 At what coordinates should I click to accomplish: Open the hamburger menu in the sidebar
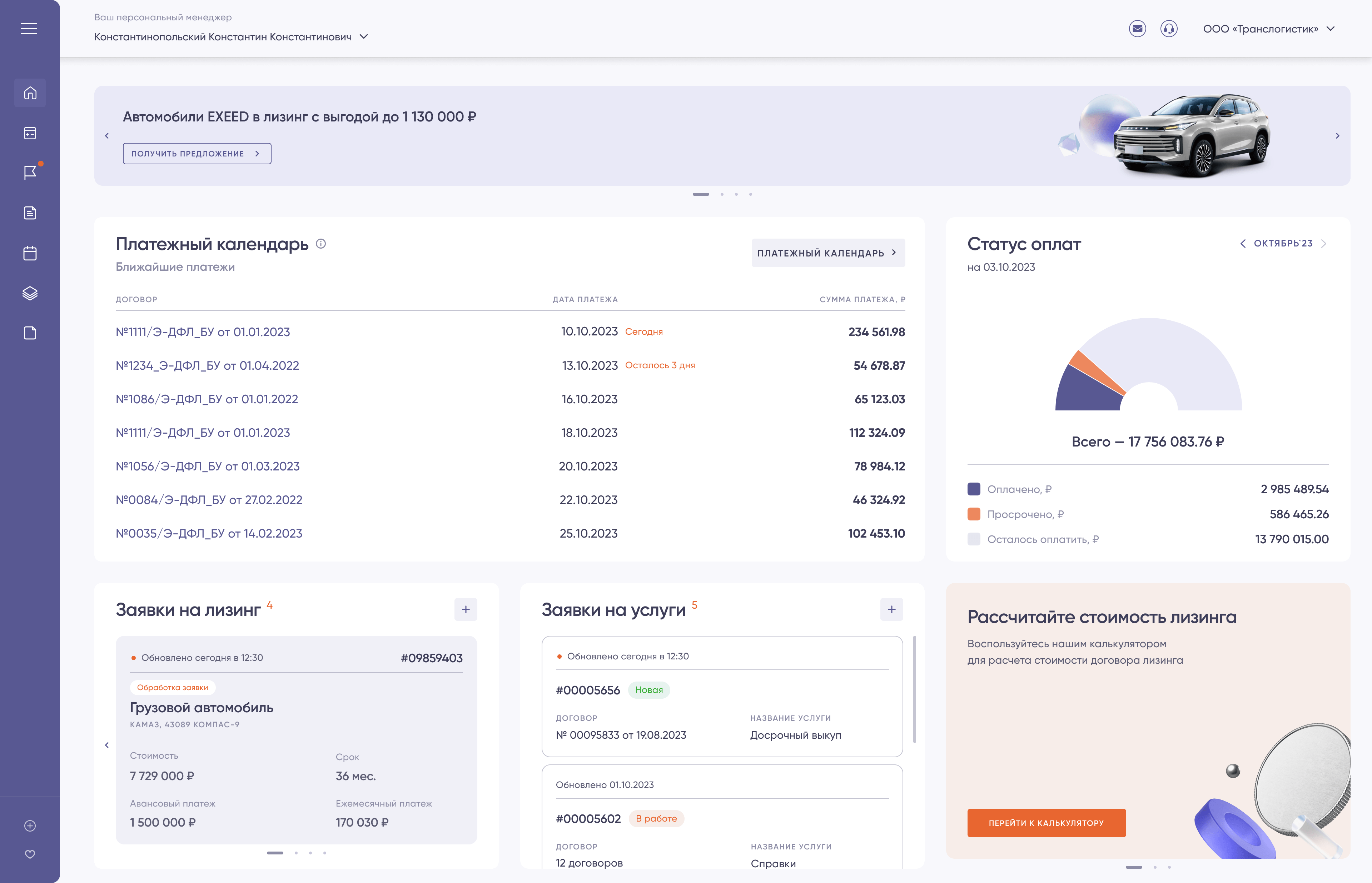tap(29, 29)
